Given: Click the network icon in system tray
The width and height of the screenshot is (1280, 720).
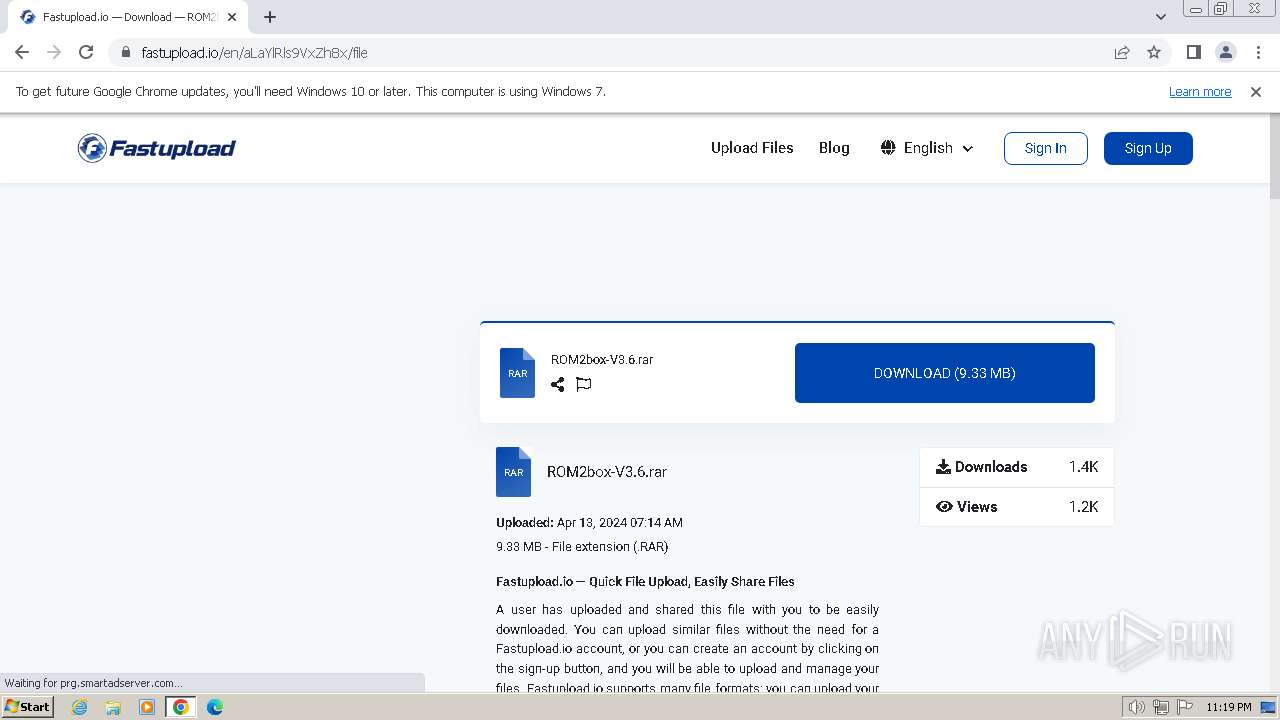Looking at the screenshot, I should [x=1161, y=707].
